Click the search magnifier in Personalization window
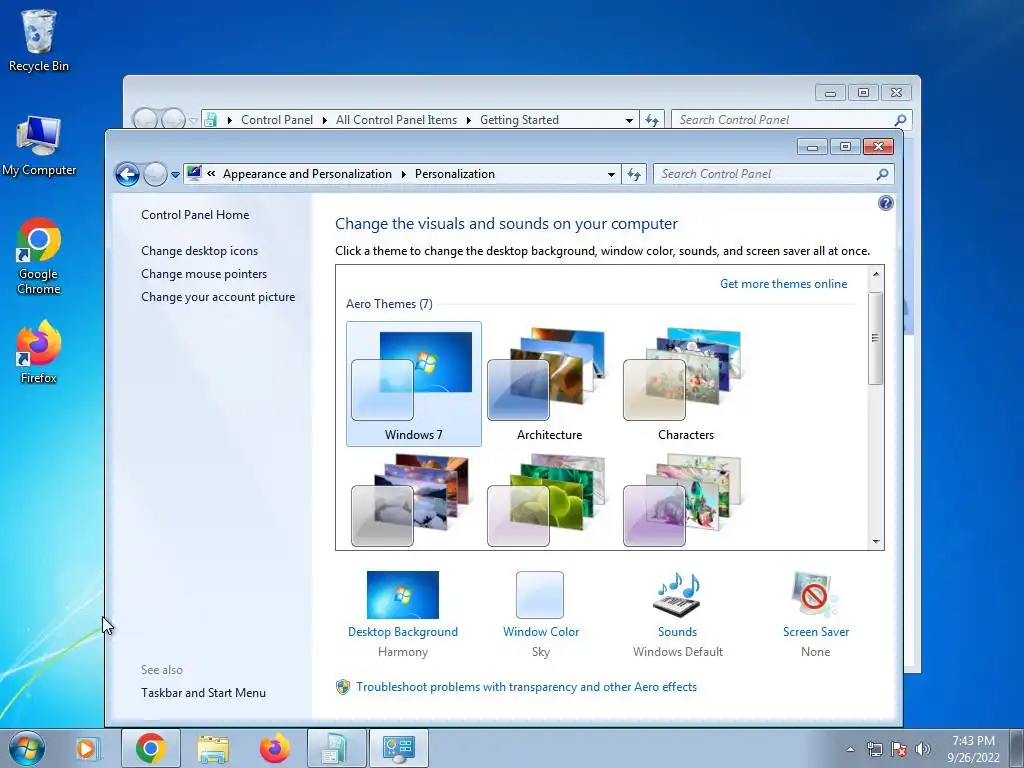 coord(882,174)
